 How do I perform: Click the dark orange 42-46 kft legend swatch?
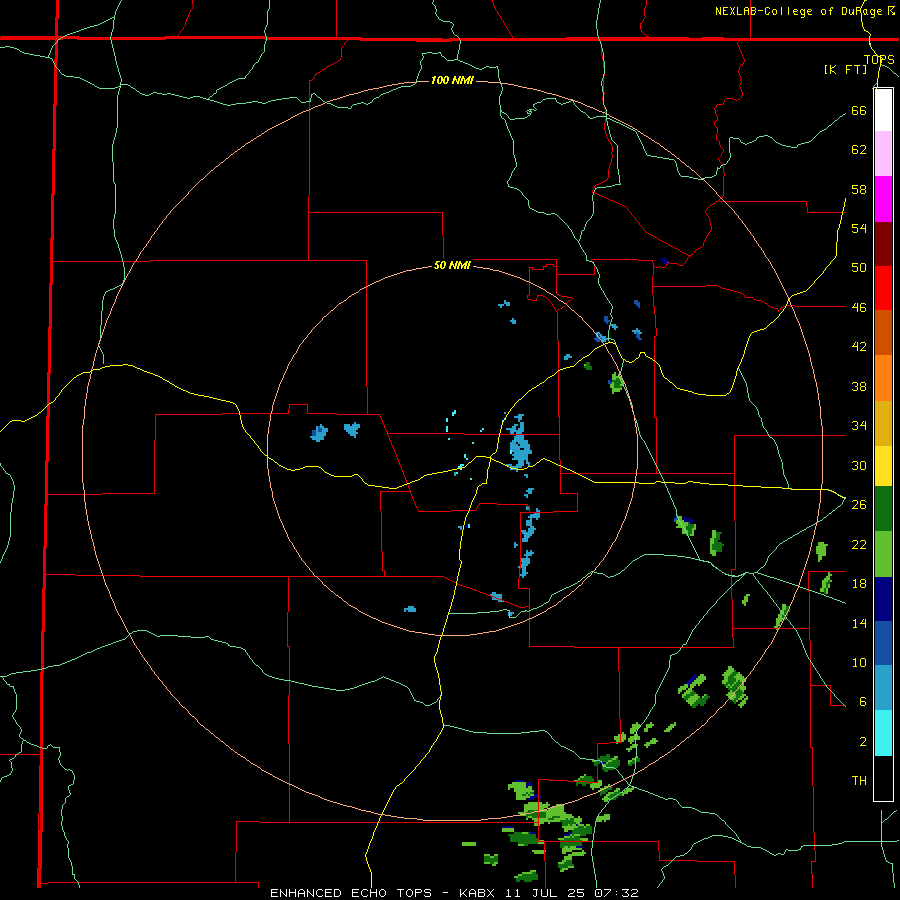[883, 333]
